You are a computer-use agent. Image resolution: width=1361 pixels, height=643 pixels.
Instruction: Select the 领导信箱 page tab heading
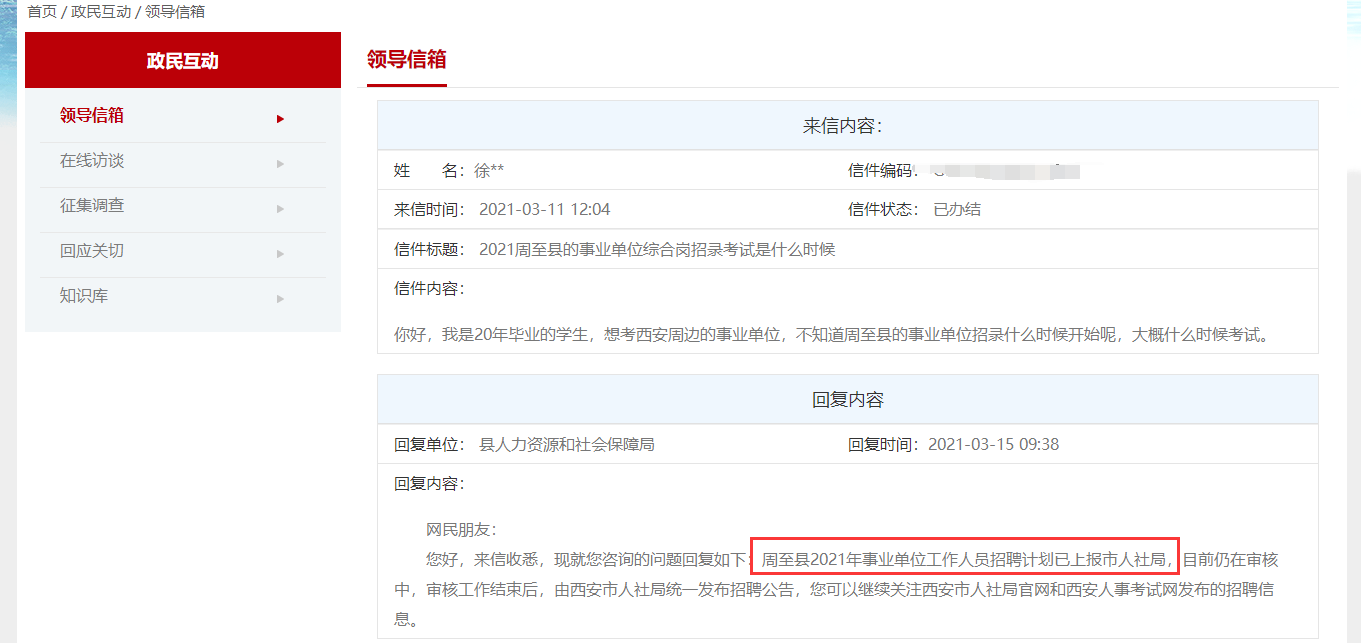coord(406,59)
